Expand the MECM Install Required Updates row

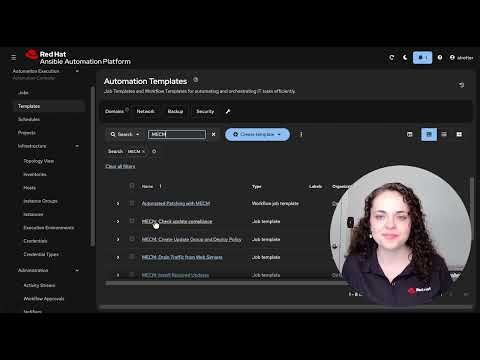click(x=118, y=275)
